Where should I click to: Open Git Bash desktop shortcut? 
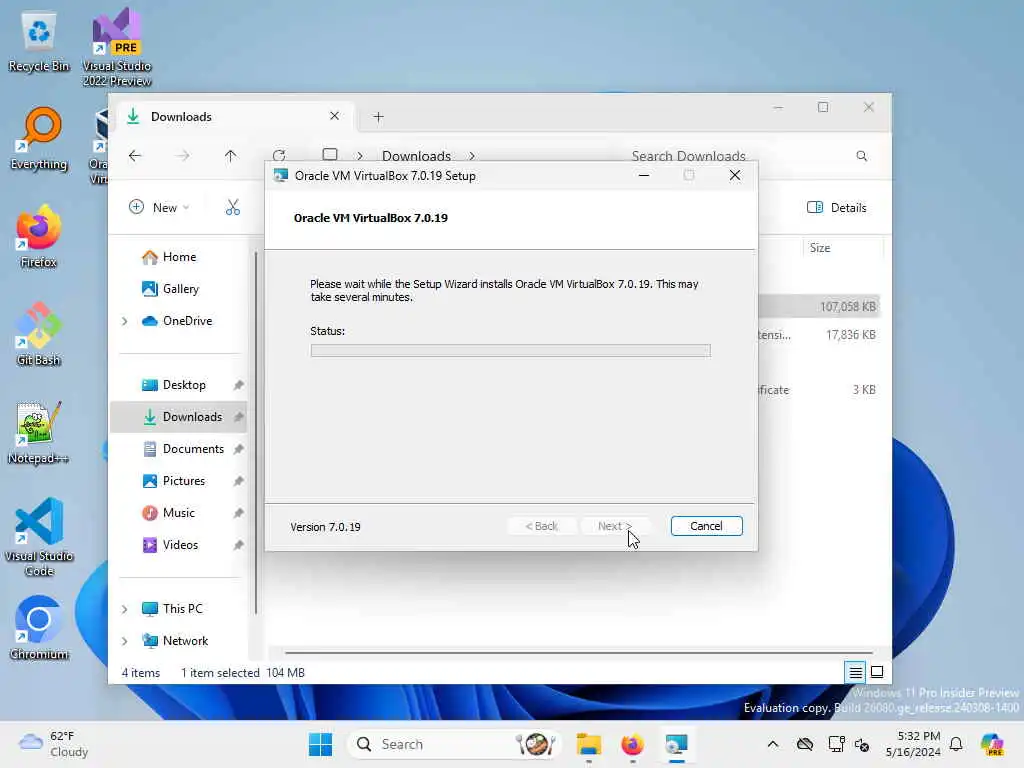(39, 334)
